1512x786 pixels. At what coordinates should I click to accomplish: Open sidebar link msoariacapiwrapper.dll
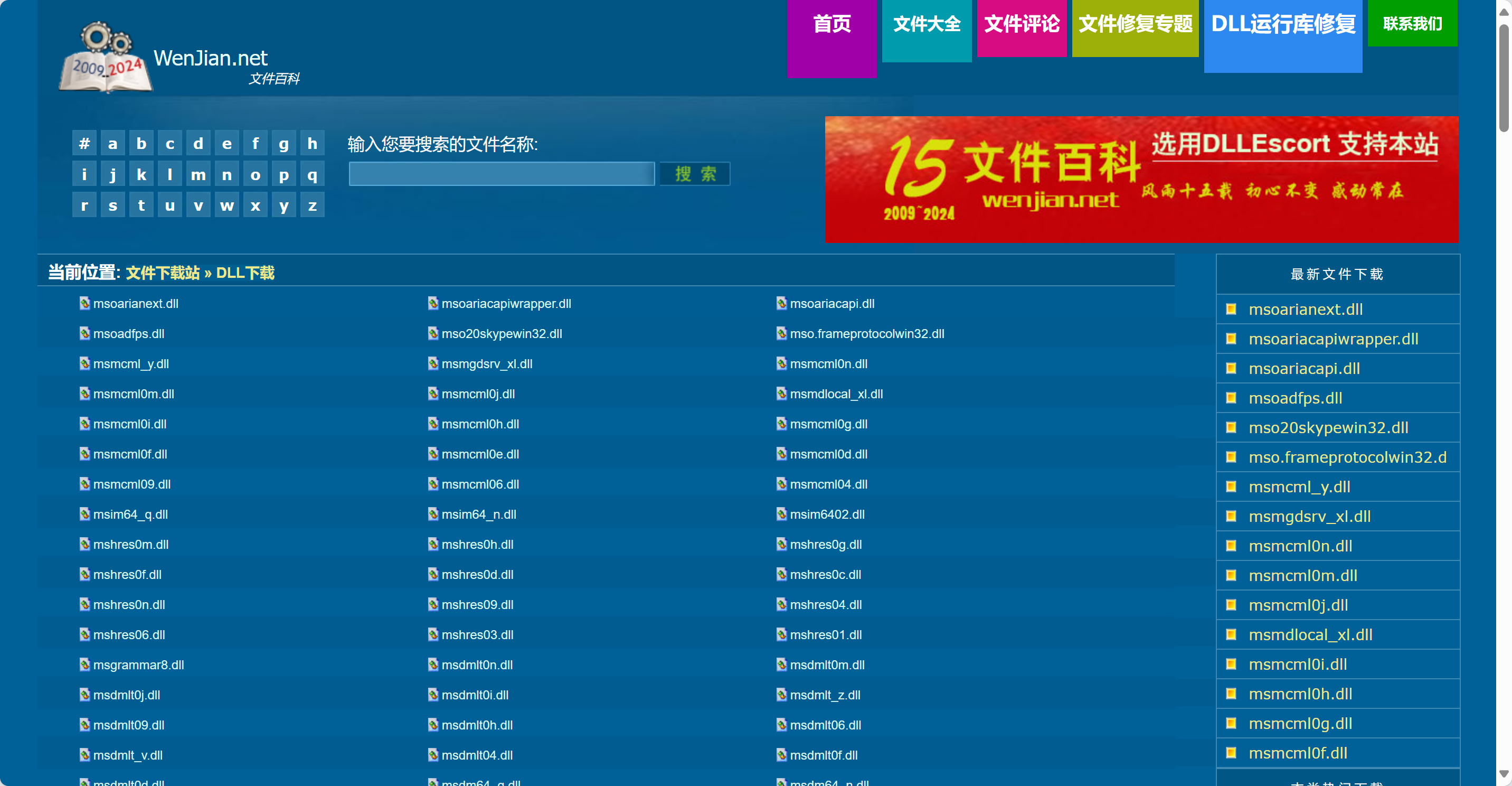tap(1333, 339)
